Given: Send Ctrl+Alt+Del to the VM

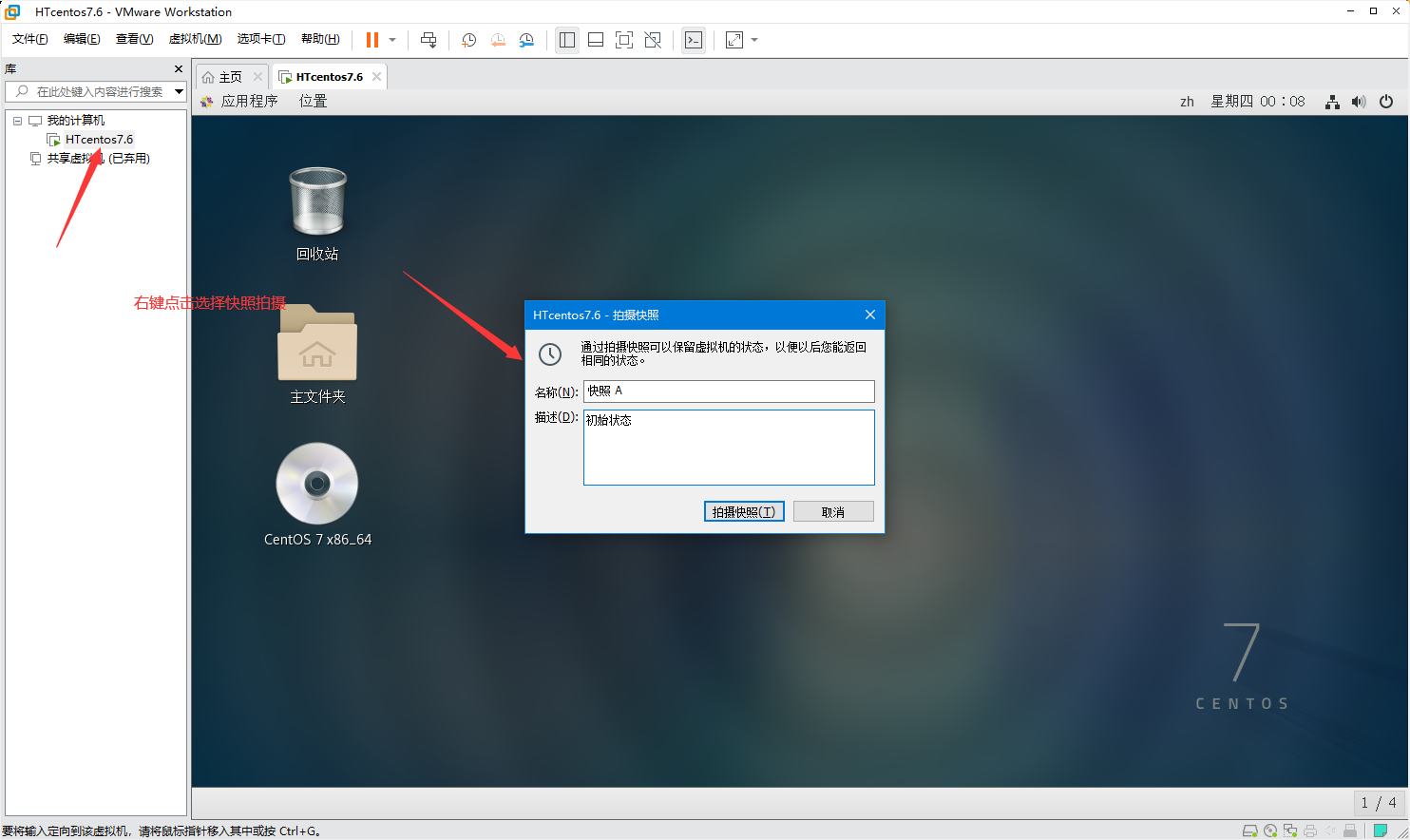Looking at the screenshot, I should pos(429,40).
